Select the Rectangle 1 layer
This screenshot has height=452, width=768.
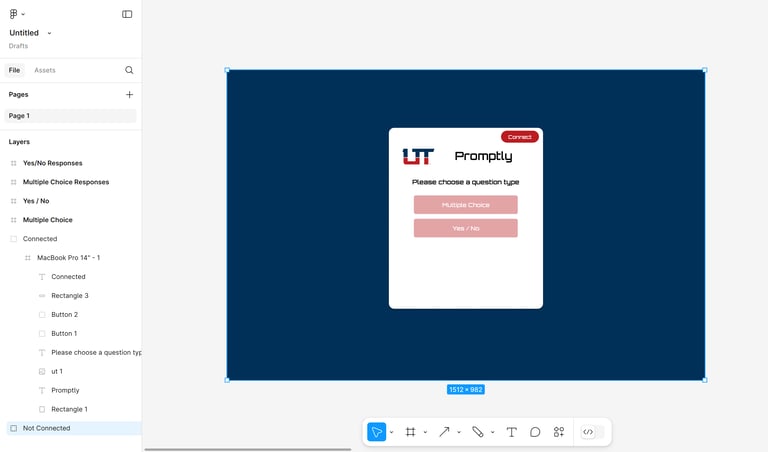(x=71, y=409)
